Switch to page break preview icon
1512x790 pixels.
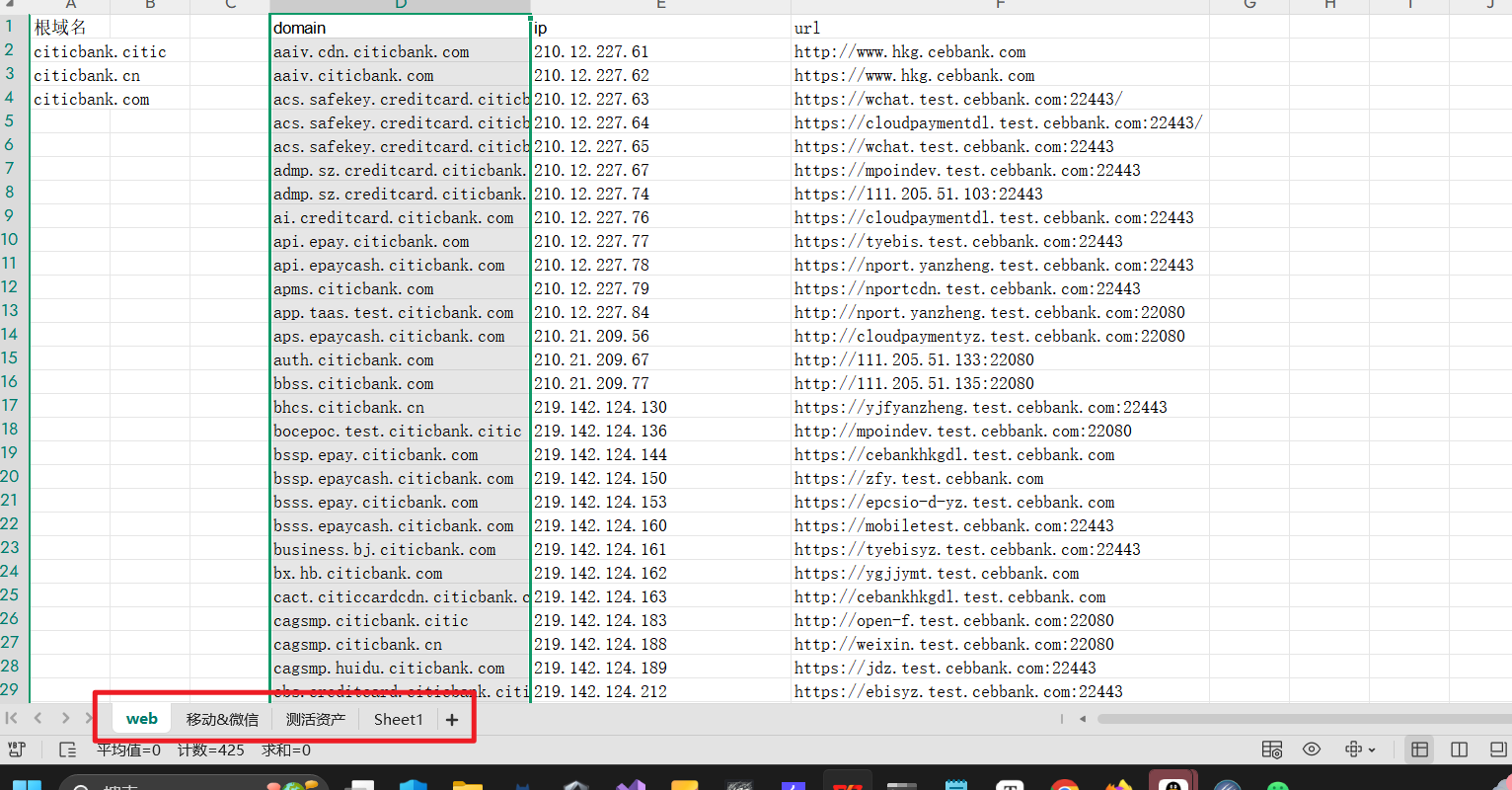click(1460, 750)
